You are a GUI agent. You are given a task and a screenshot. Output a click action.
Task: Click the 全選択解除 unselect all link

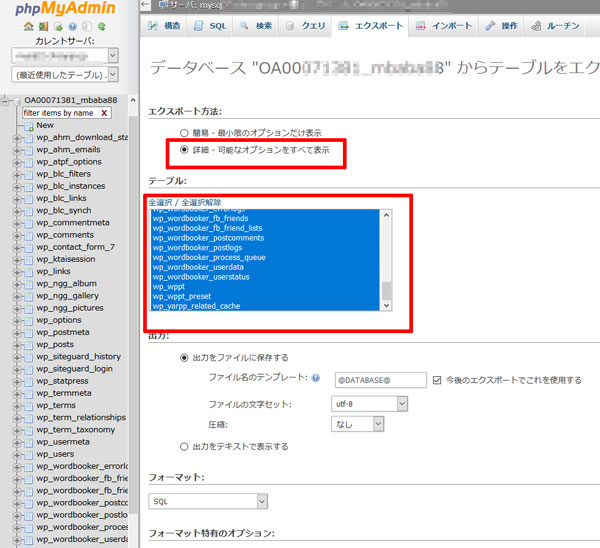(x=201, y=202)
